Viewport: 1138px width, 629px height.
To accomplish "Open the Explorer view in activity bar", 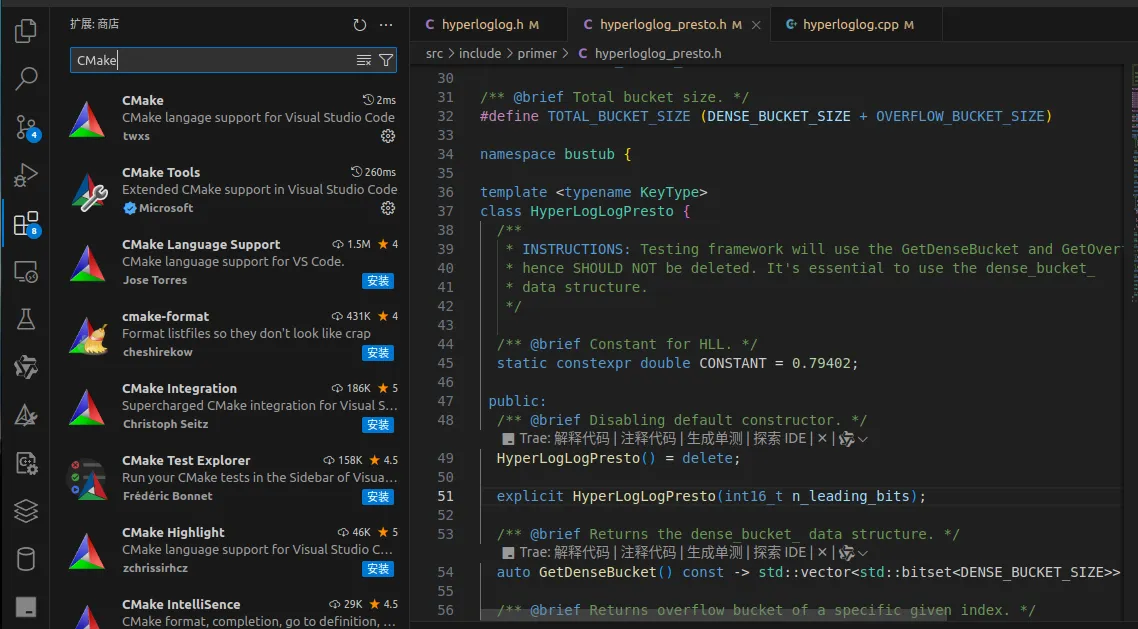I will [x=26, y=31].
